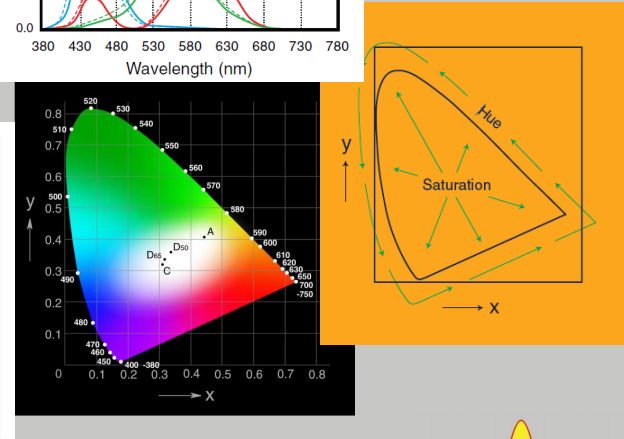Click the 430 tick label on the wavelength axis
624x439 pixels.
(80, 47)
